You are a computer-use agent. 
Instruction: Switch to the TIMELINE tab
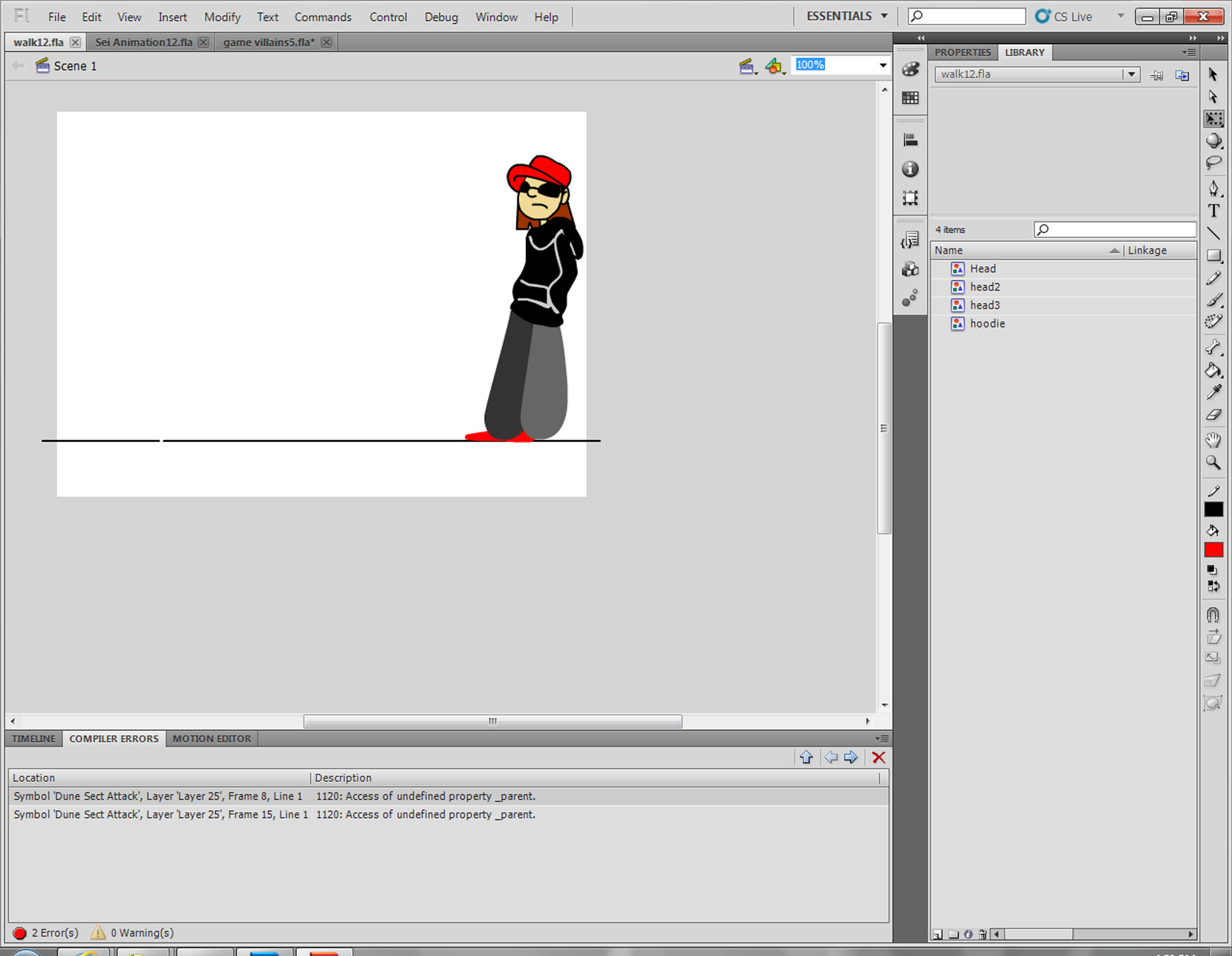coord(34,739)
